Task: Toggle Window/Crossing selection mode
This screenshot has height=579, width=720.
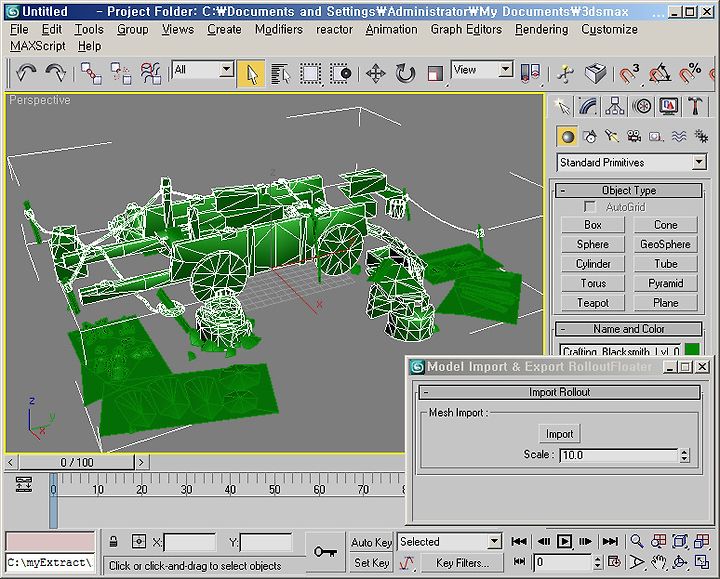Action: click(341, 74)
